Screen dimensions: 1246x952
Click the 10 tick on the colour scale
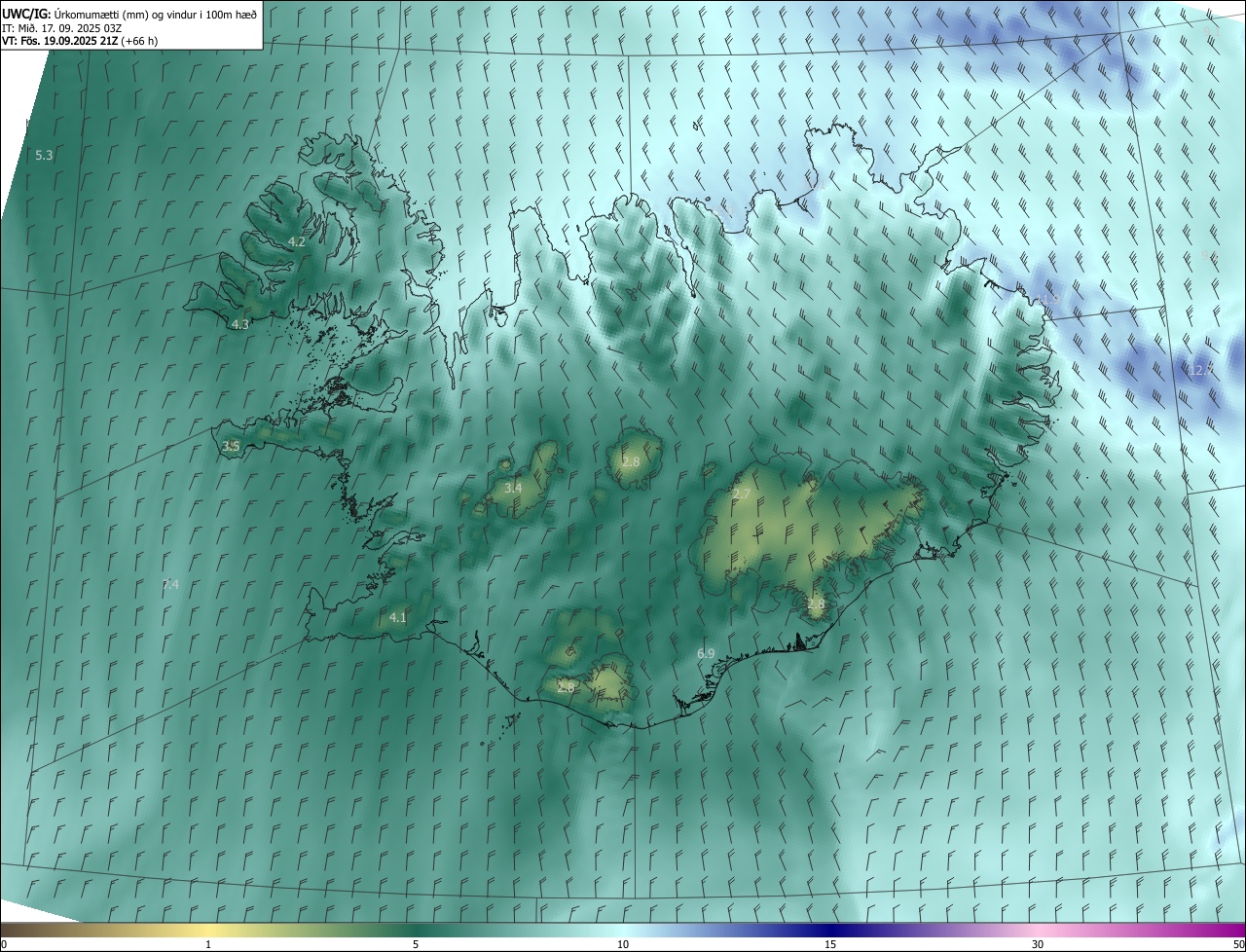tap(623, 944)
